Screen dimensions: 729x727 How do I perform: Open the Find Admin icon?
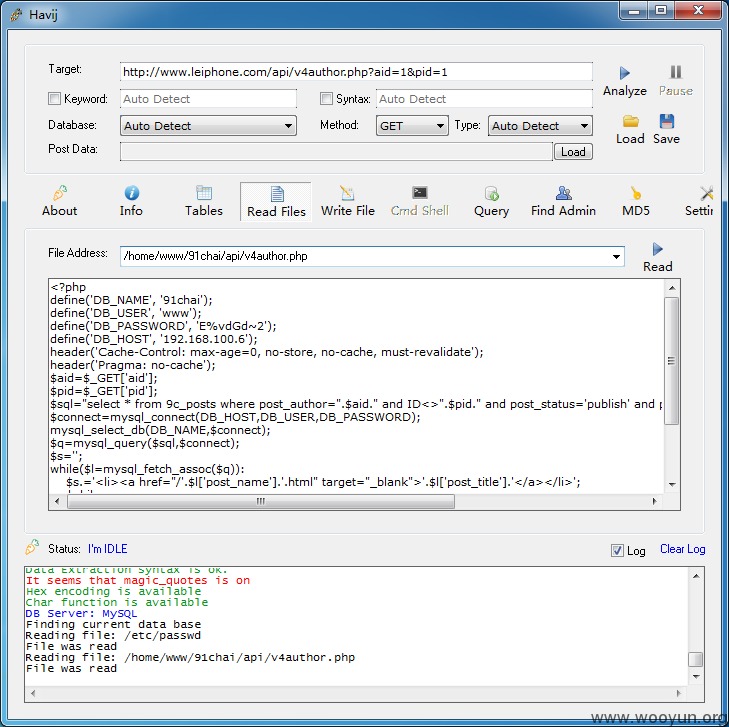click(x=563, y=192)
